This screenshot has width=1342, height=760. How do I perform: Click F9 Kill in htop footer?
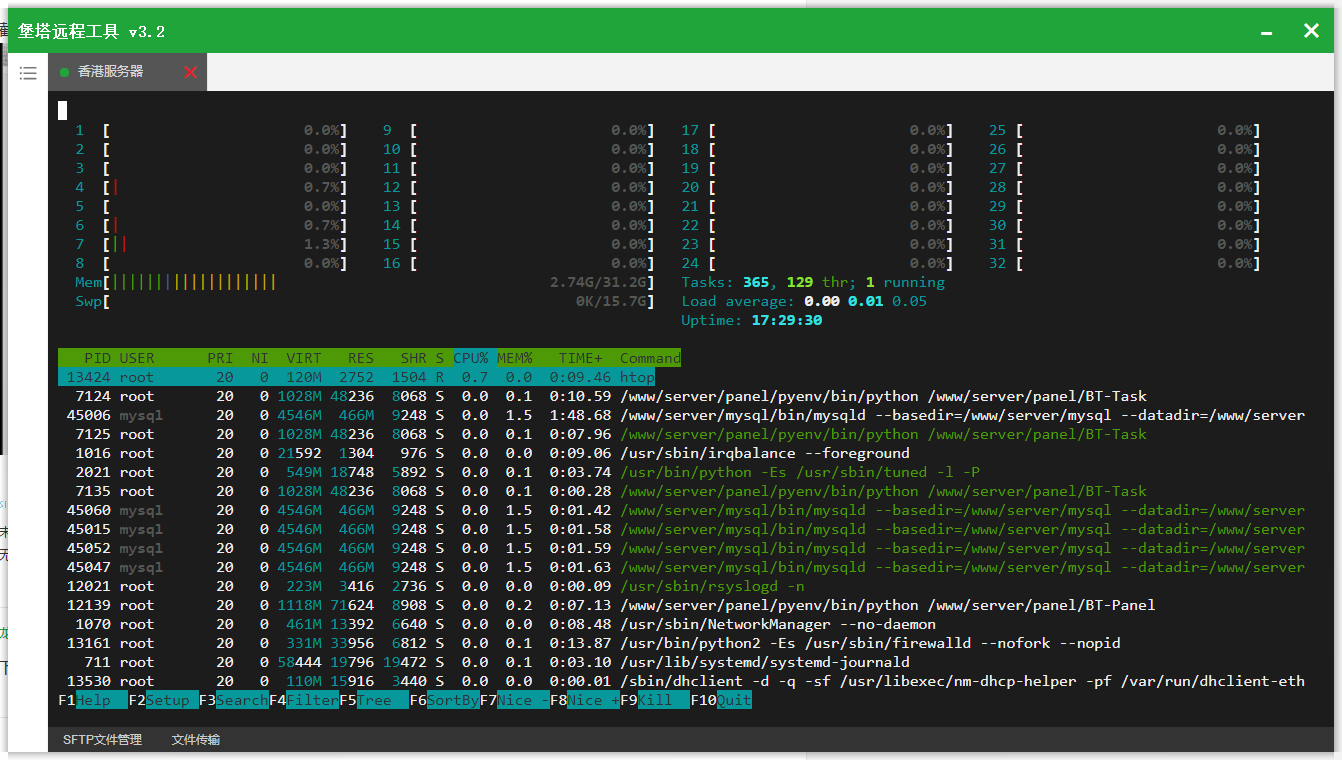655,700
